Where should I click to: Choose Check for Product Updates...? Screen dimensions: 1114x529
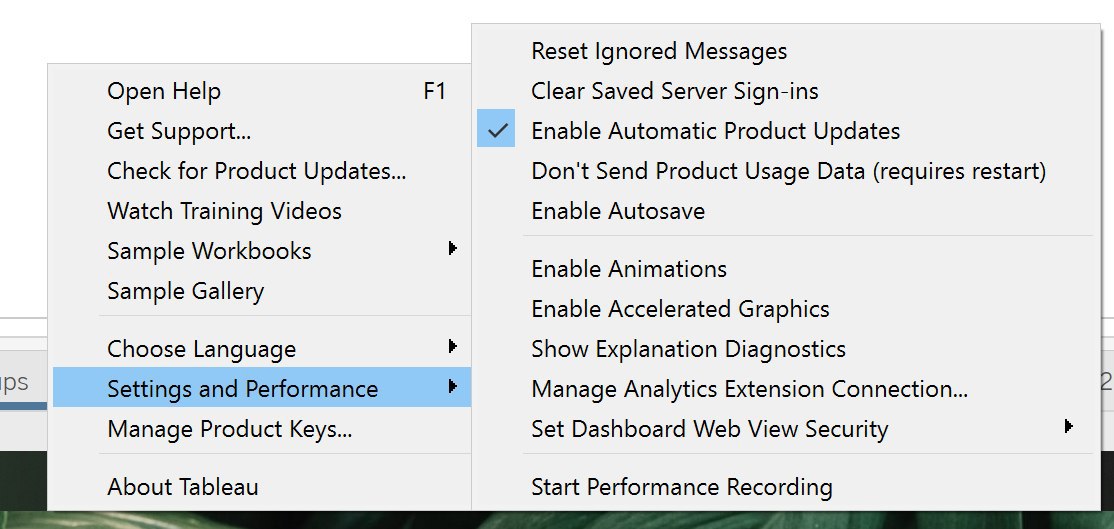pos(262,170)
